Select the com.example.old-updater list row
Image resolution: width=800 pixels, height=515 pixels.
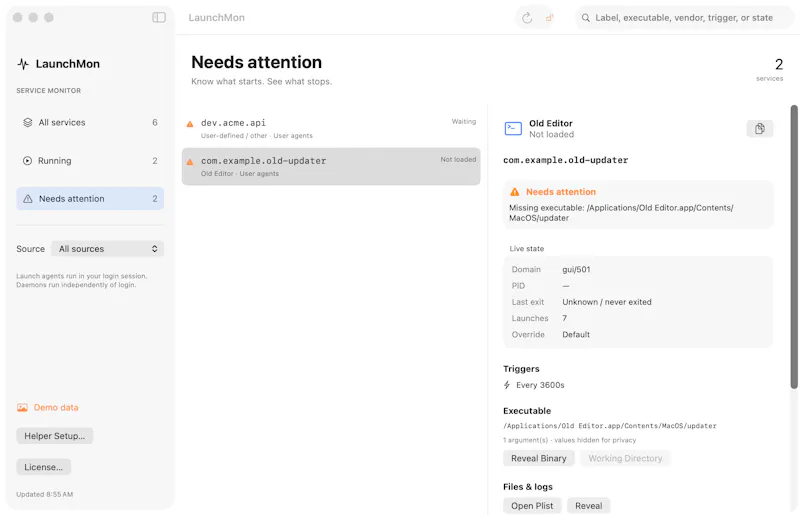point(331,166)
